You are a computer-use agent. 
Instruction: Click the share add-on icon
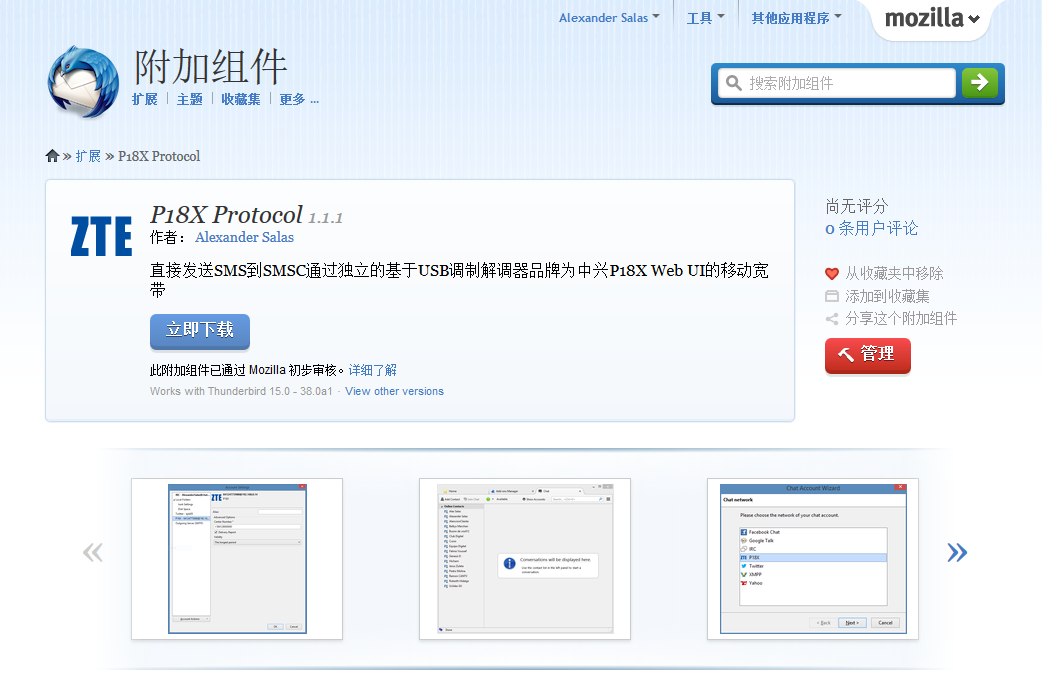832,319
